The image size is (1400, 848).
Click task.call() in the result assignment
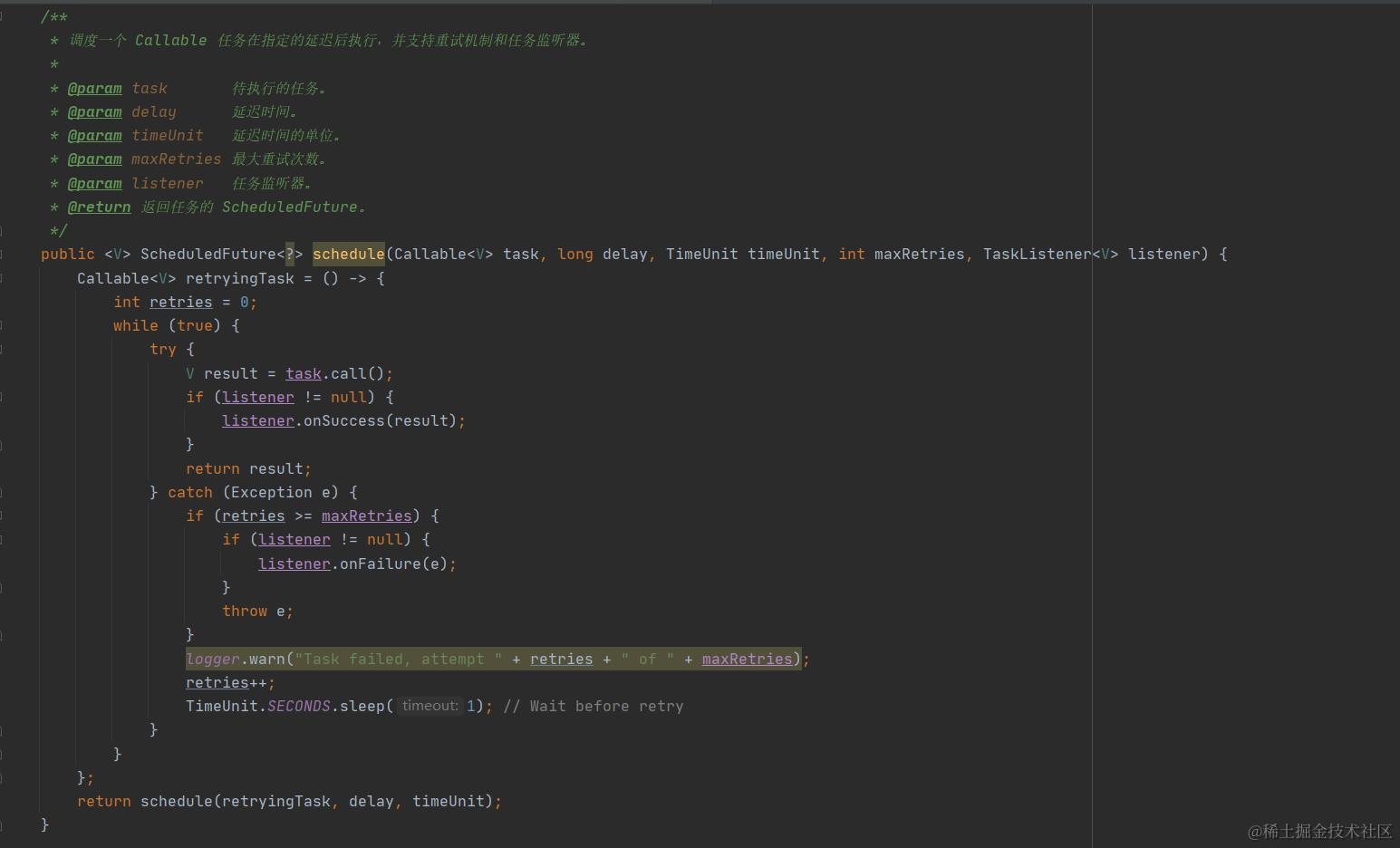[x=335, y=374]
